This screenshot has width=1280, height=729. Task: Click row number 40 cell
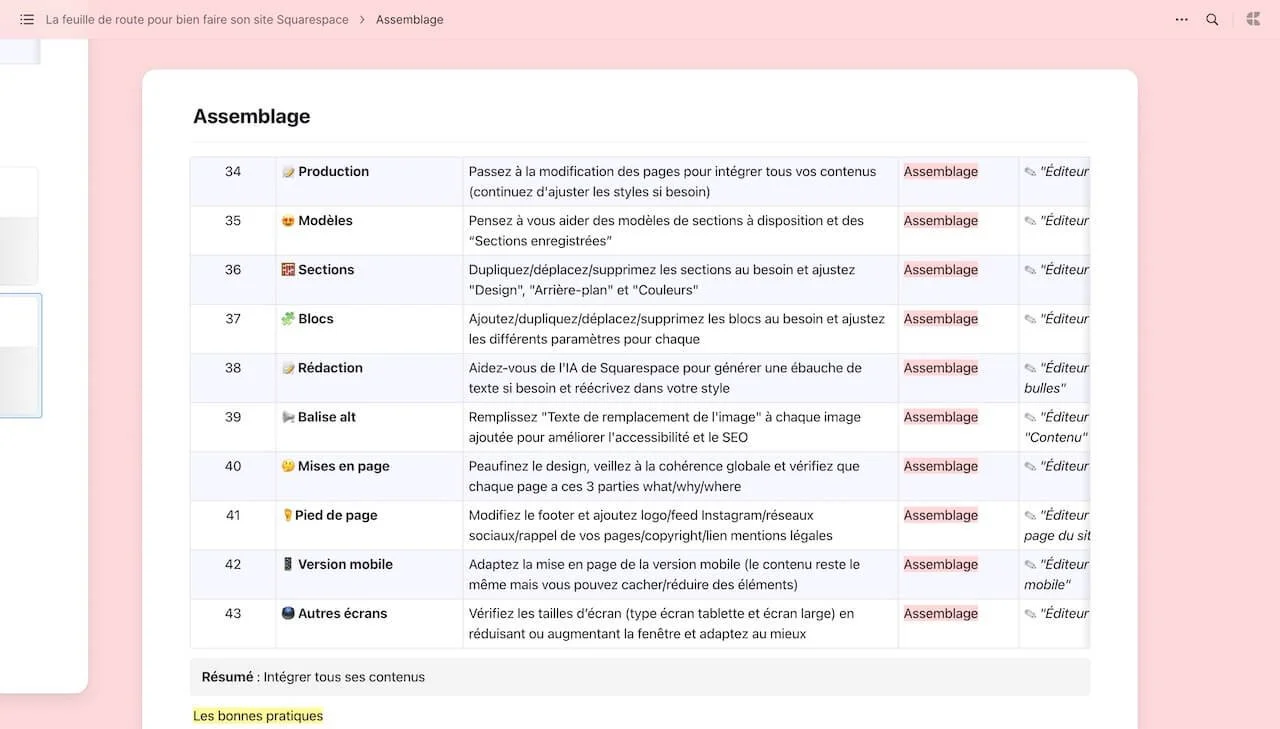point(233,476)
